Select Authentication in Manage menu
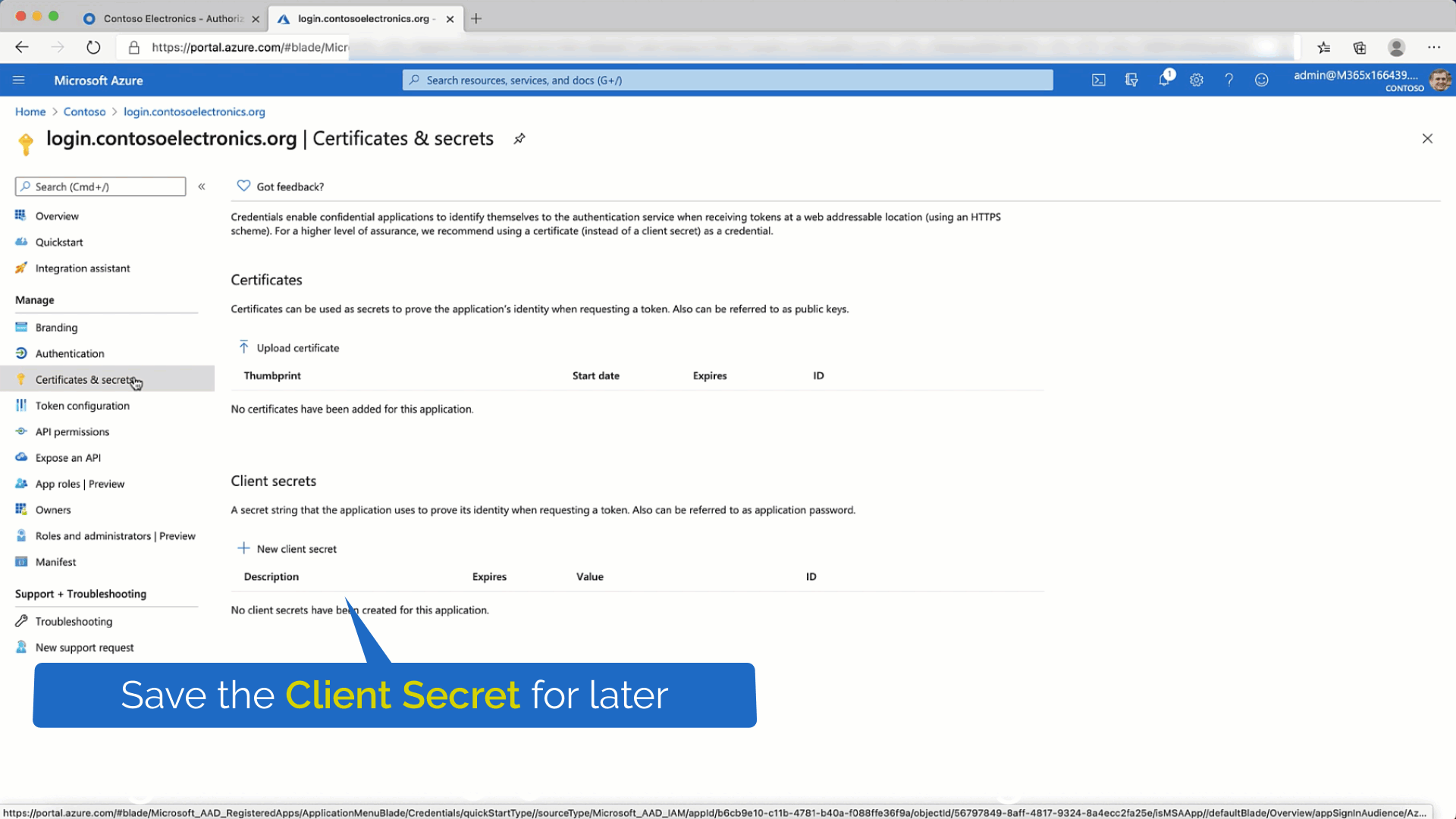1456x819 pixels. click(70, 354)
